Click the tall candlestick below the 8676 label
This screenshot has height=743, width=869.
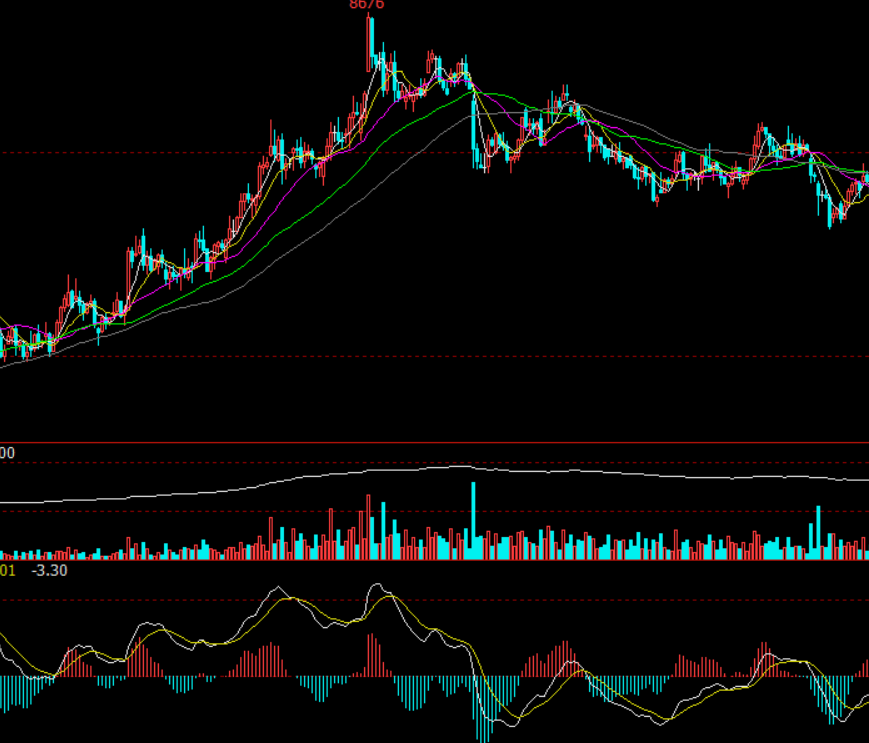coord(371,40)
